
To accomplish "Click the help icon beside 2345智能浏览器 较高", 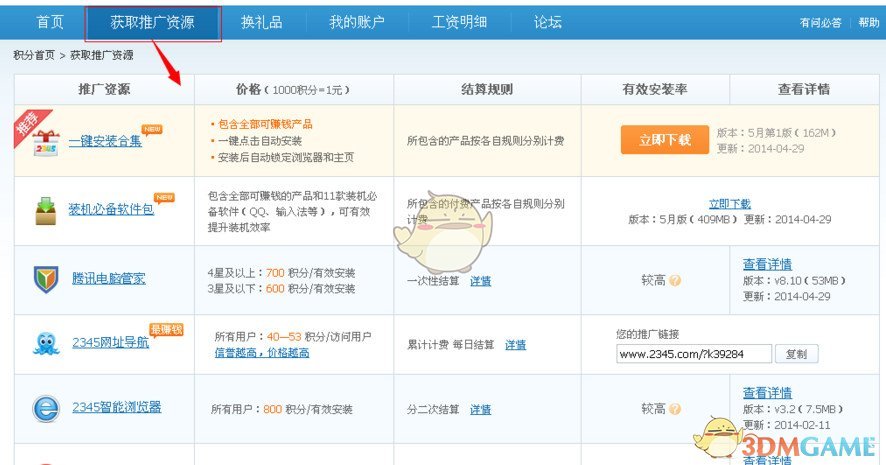I will coord(675,408).
